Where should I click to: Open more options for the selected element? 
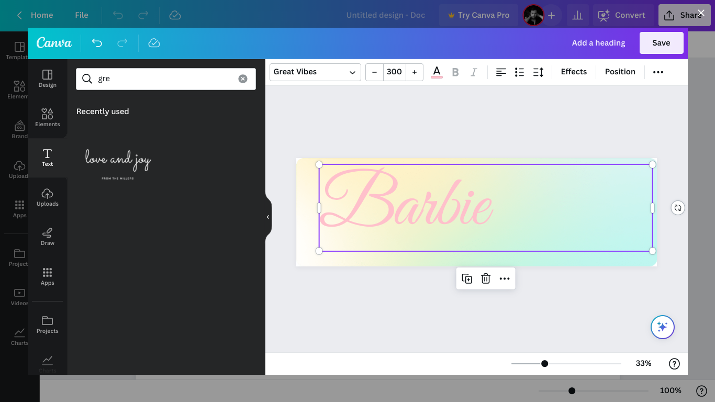tap(504, 279)
